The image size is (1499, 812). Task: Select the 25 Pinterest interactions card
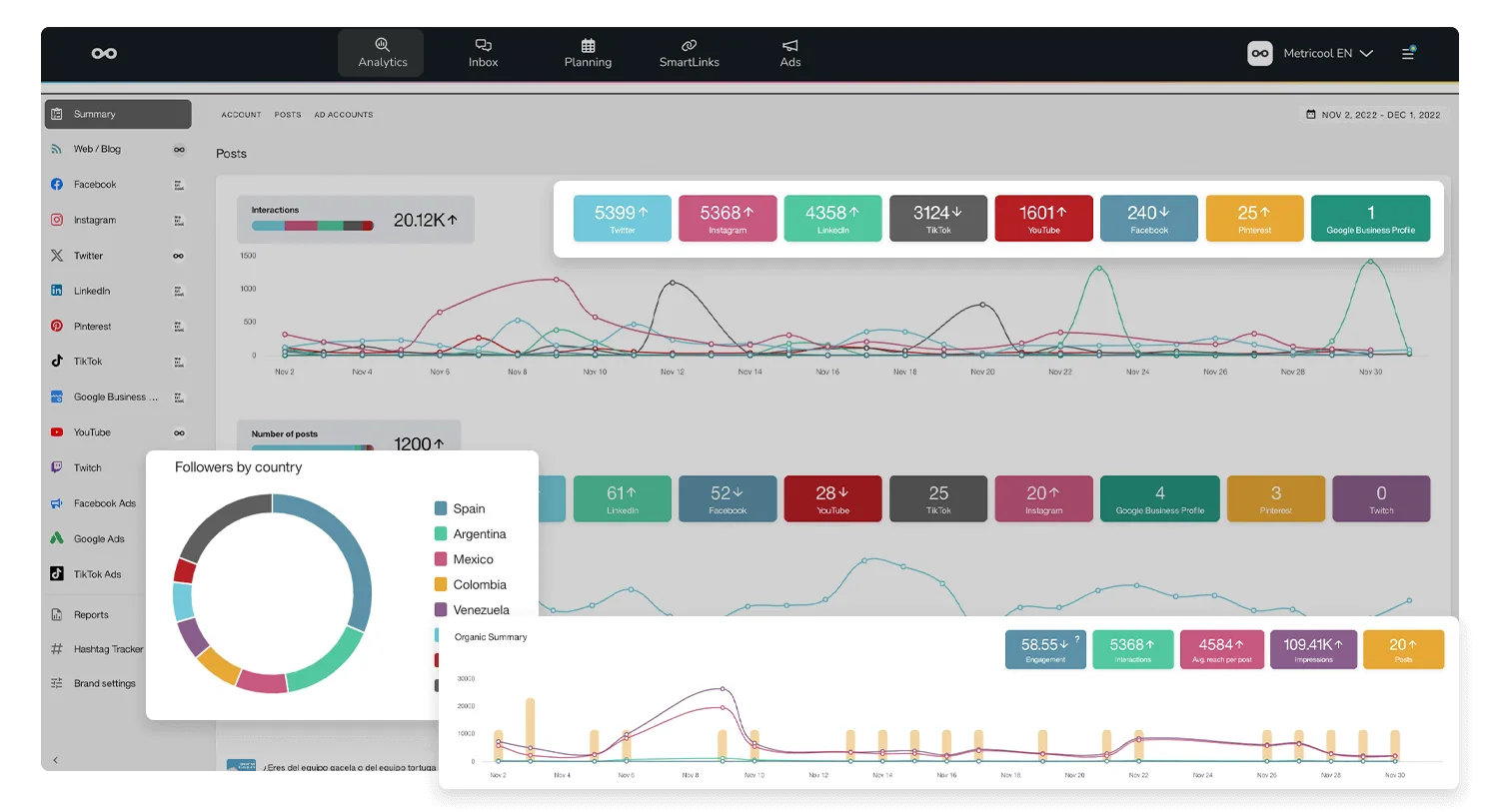click(1255, 219)
